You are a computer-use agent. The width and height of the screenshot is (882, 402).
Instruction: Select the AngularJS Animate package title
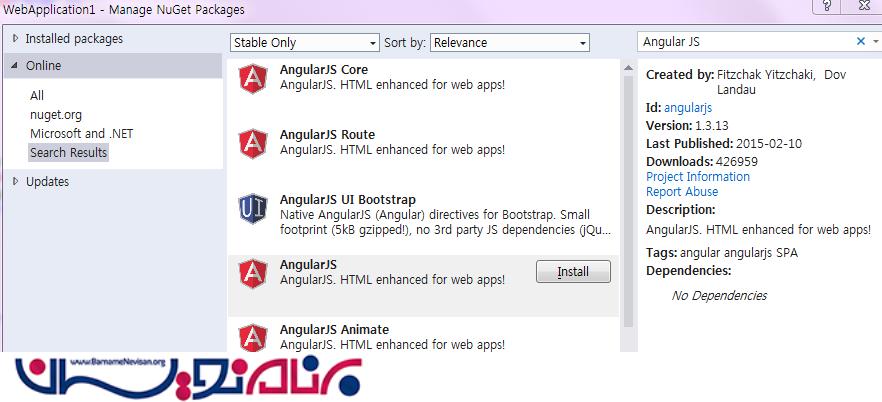pos(334,329)
